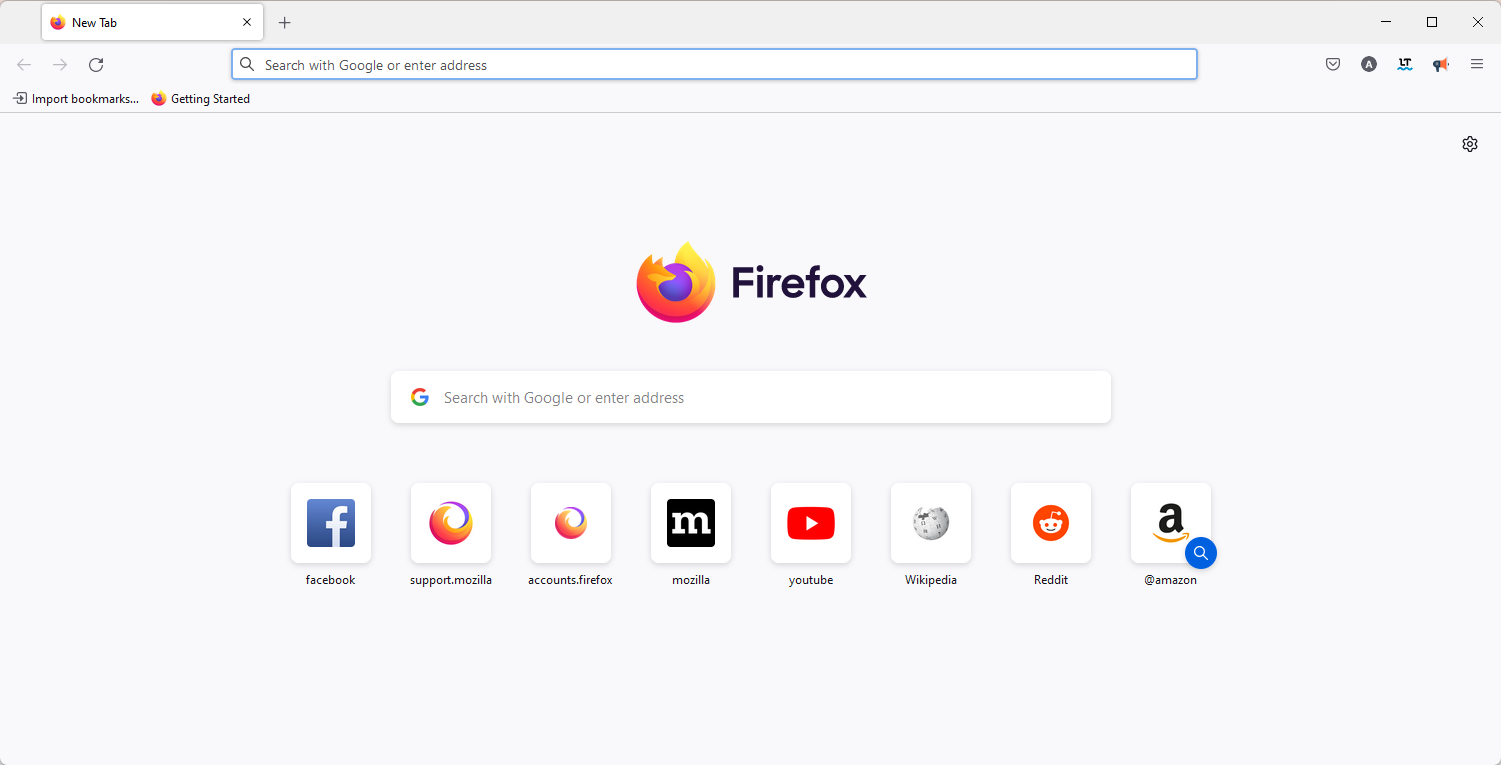The image size is (1501, 765).
Task: Maximize the Firefox window
Action: (x=1432, y=22)
